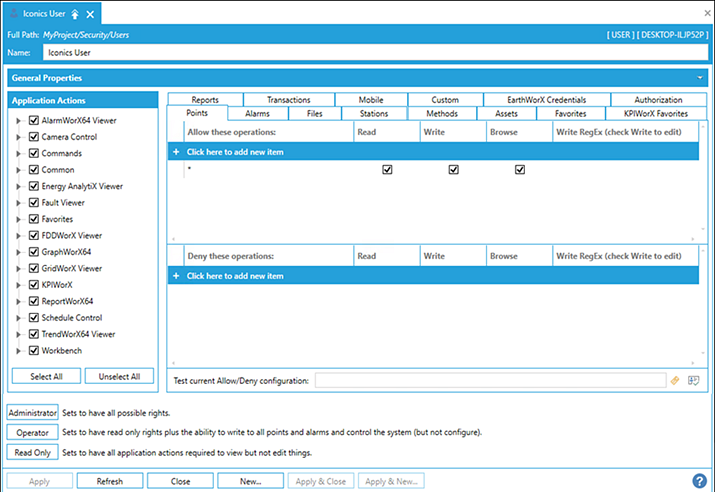Click the Unselect All button
Image resolution: width=715 pixels, height=492 pixels.
coord(119,376)
